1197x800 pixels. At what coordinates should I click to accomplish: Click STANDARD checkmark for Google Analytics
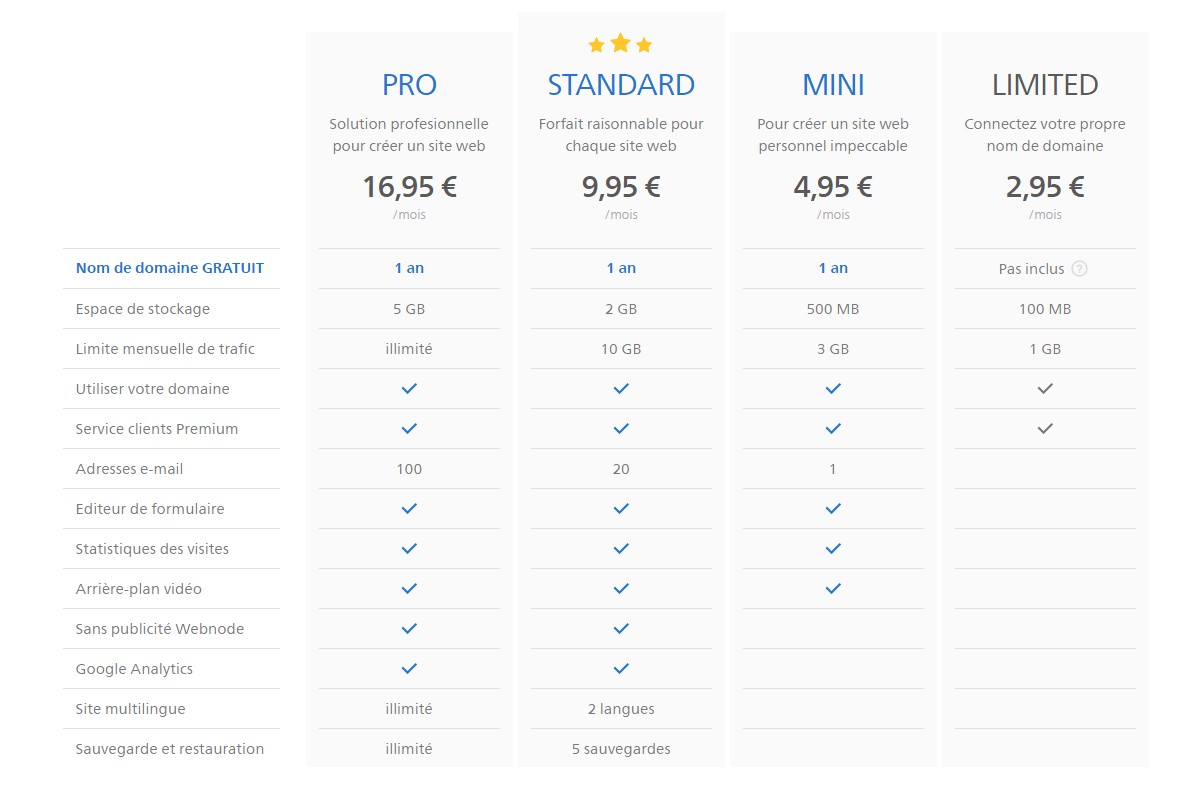[x=621, y=668]
